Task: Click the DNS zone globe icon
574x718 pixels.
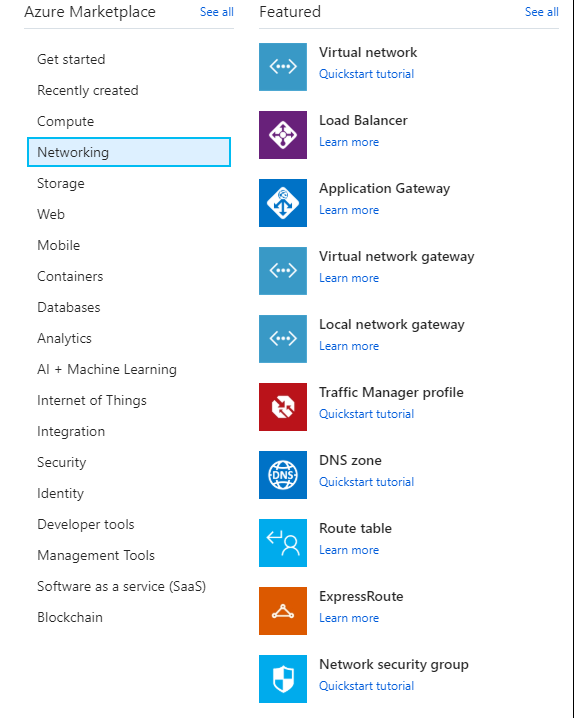Action: [283, 475]
